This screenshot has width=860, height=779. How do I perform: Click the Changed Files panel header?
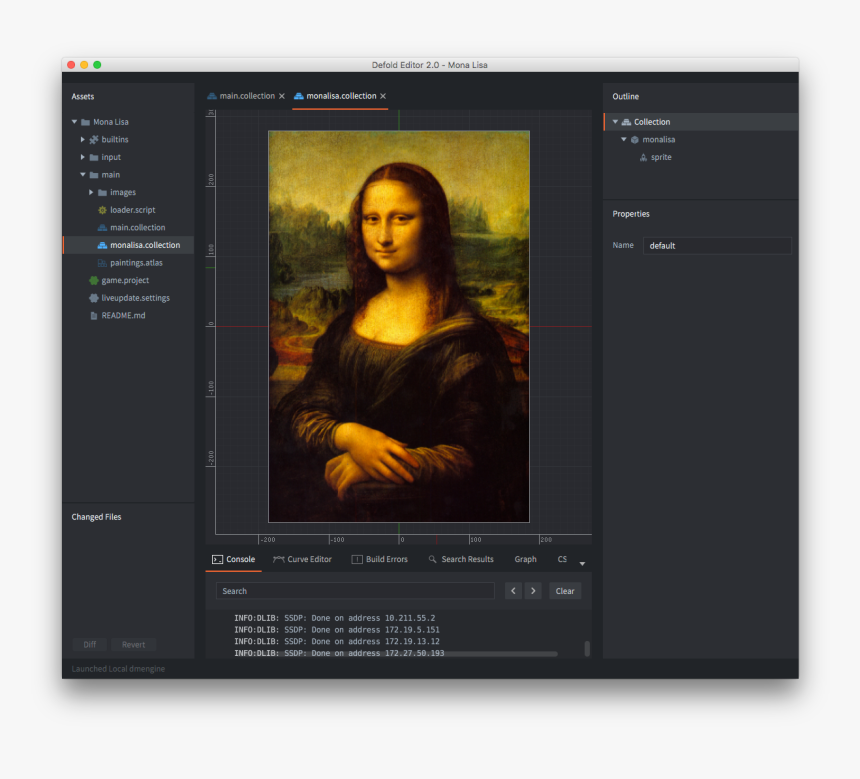(97, 517)
